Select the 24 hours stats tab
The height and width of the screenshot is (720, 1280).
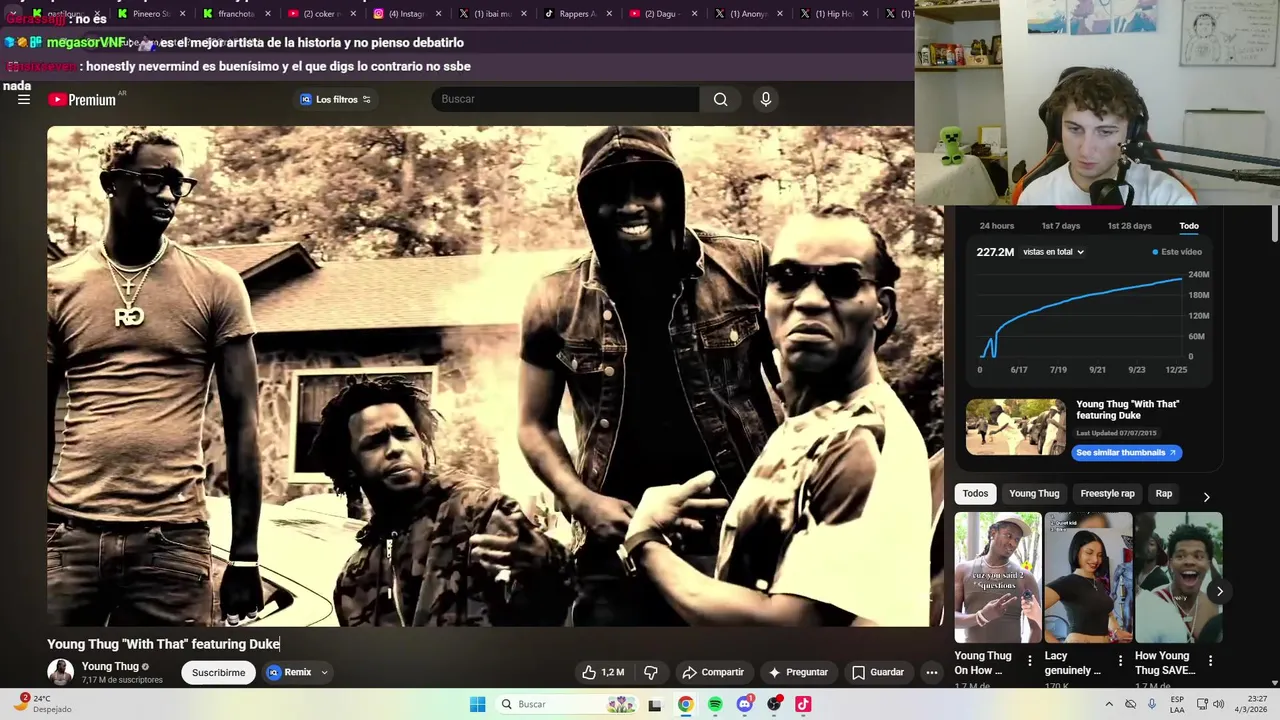[997, 226]
